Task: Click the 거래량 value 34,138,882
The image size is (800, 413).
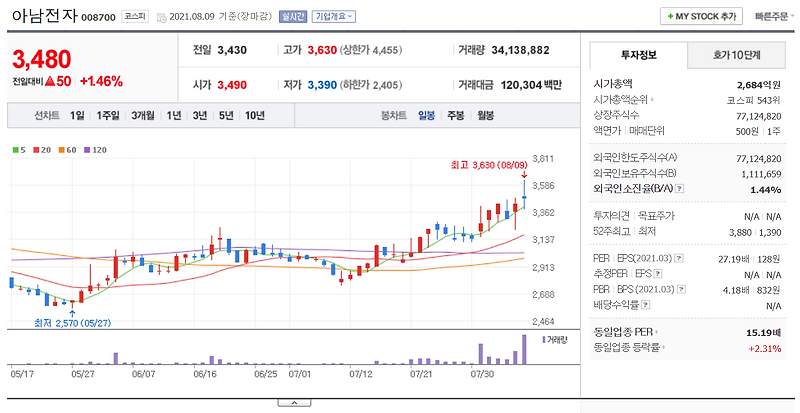Action: coord(520,50)
